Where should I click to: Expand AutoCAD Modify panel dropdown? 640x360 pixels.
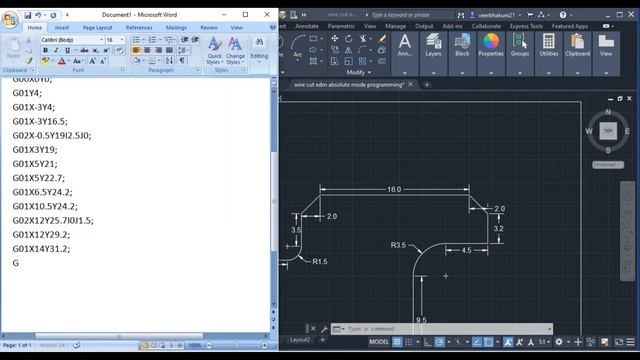[359, 72]
